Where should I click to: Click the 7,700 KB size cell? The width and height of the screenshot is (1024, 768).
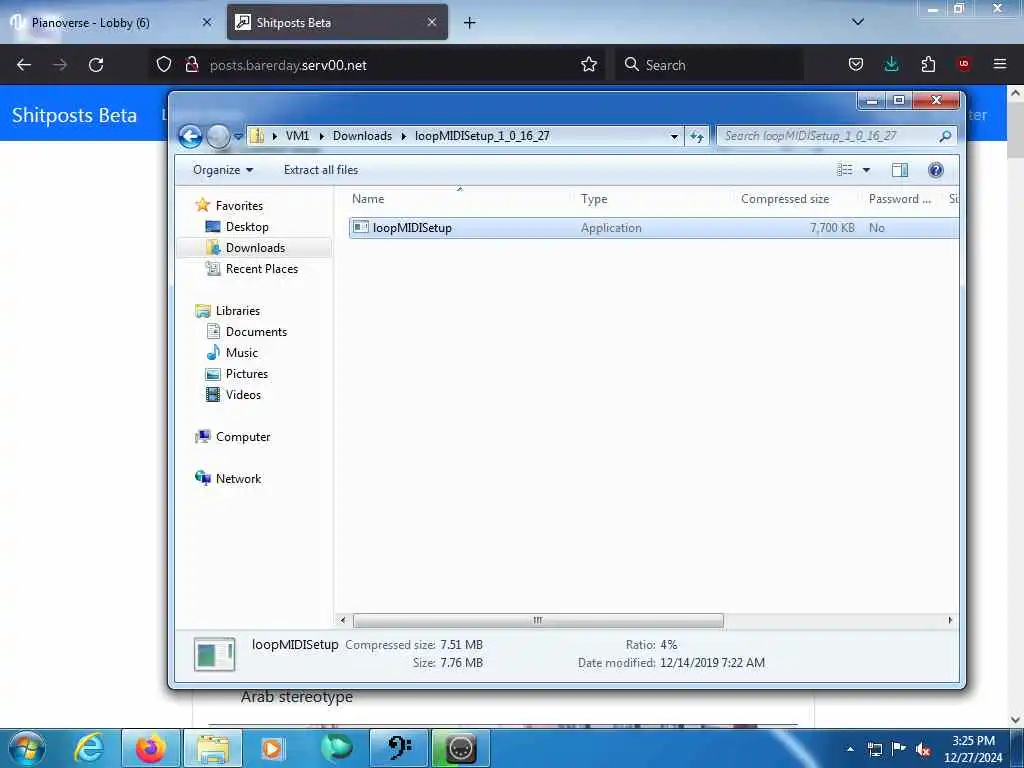(832, 228)
